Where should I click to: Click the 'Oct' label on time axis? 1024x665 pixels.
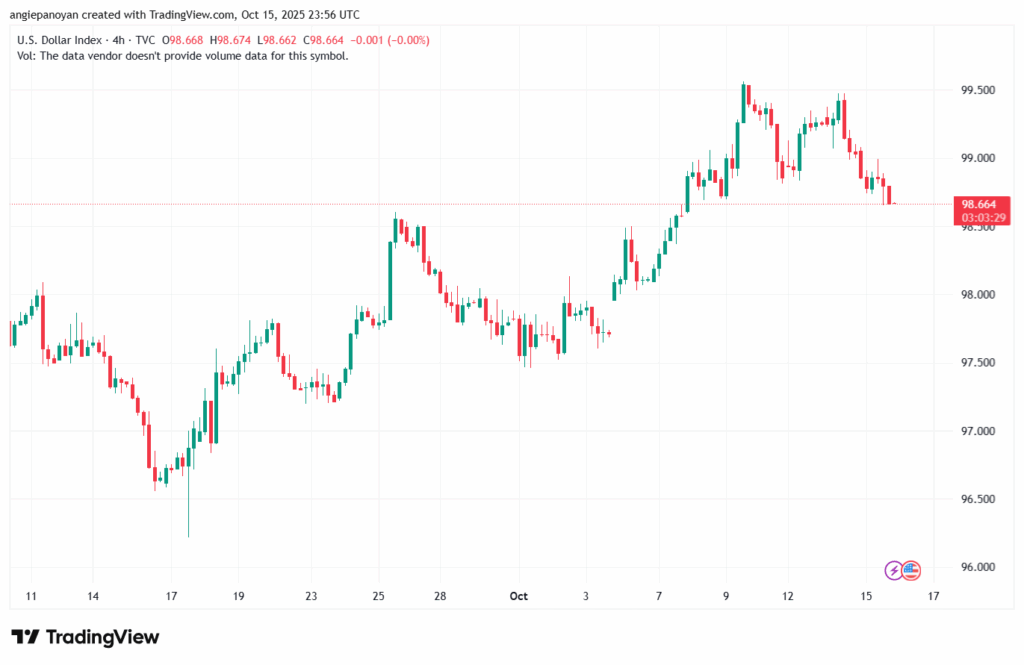518,596
